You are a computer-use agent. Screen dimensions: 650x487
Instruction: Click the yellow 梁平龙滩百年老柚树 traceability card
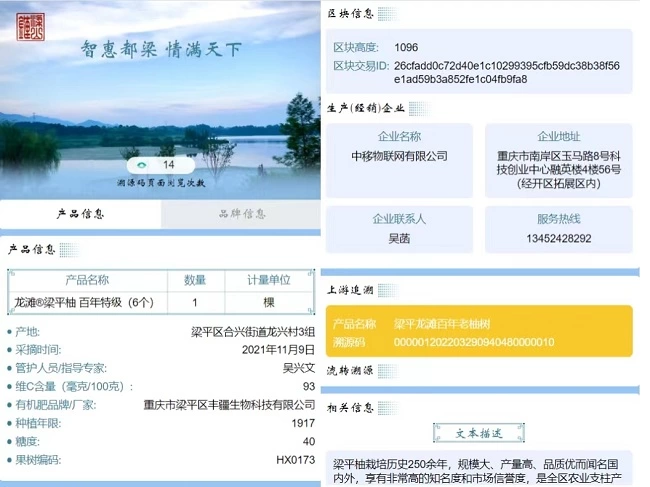[479, 332]
